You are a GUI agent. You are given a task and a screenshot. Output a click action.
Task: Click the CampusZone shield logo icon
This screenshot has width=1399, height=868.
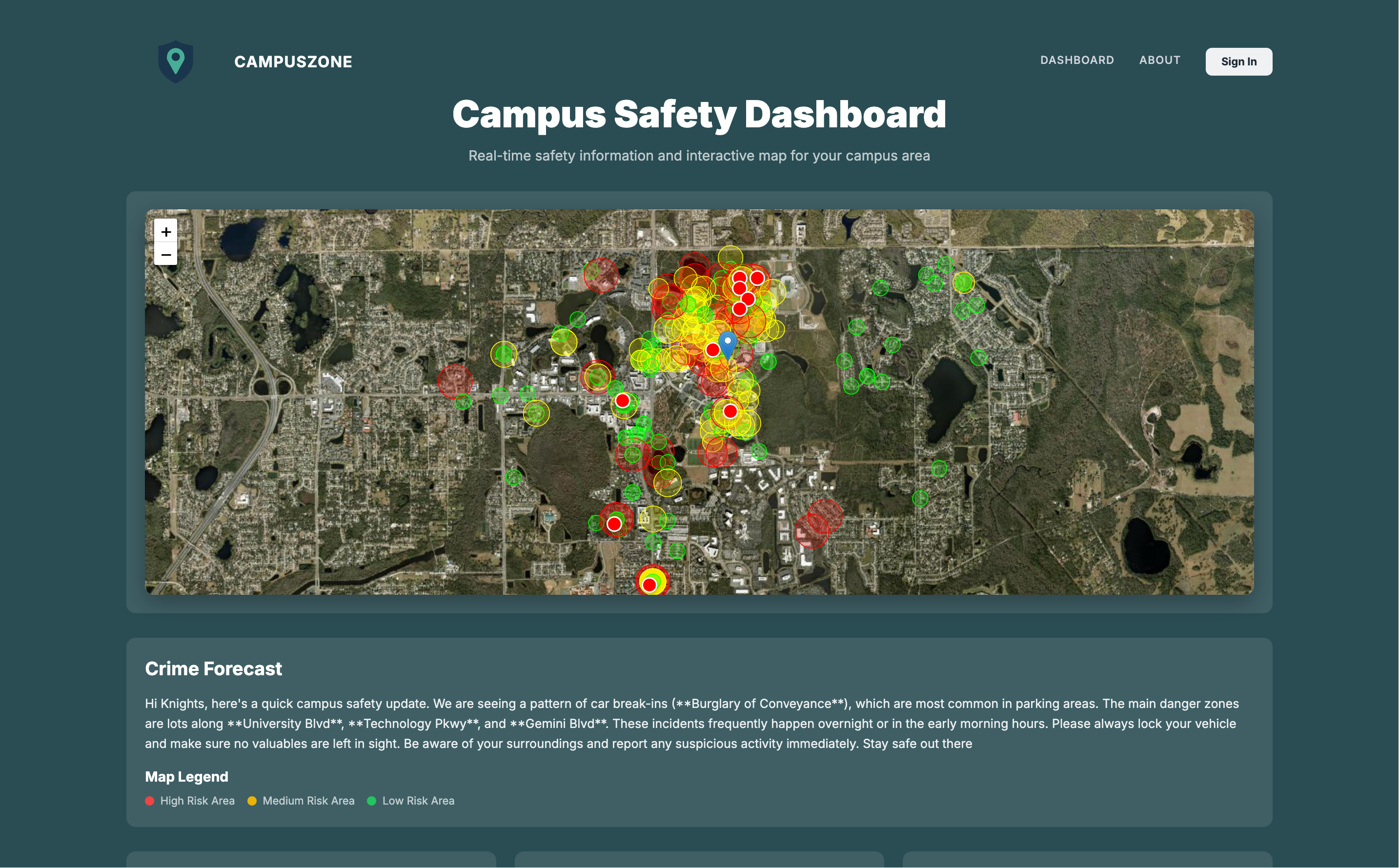tap(175, 61)
